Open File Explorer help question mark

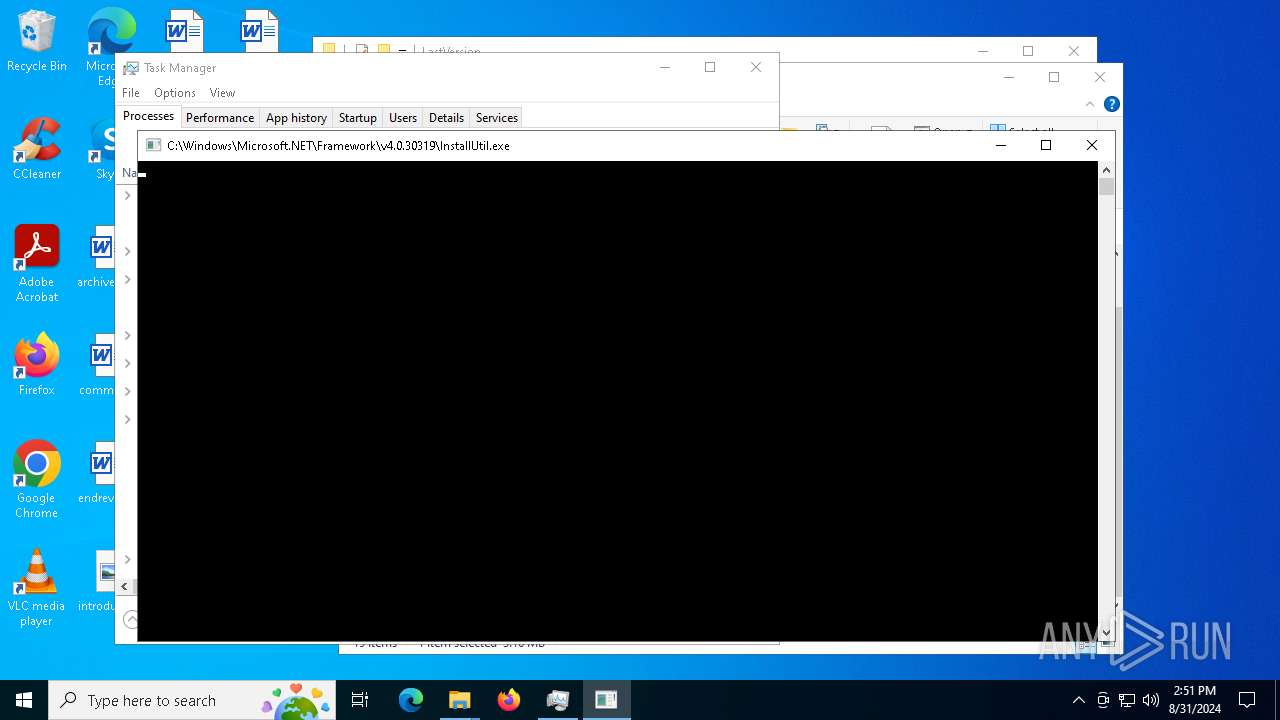pyautogui.click(x=1111, y=104)
